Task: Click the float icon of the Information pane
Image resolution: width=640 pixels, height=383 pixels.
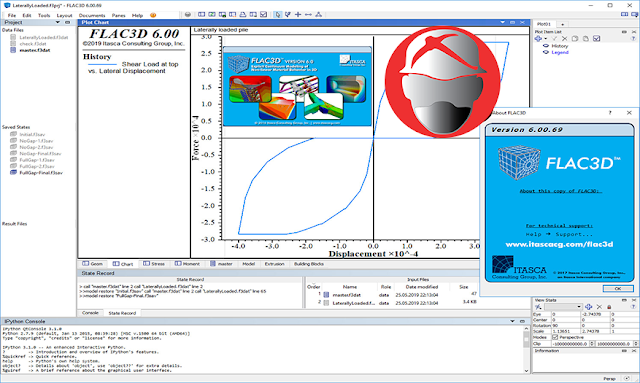Action: click(x=624, y=351)
